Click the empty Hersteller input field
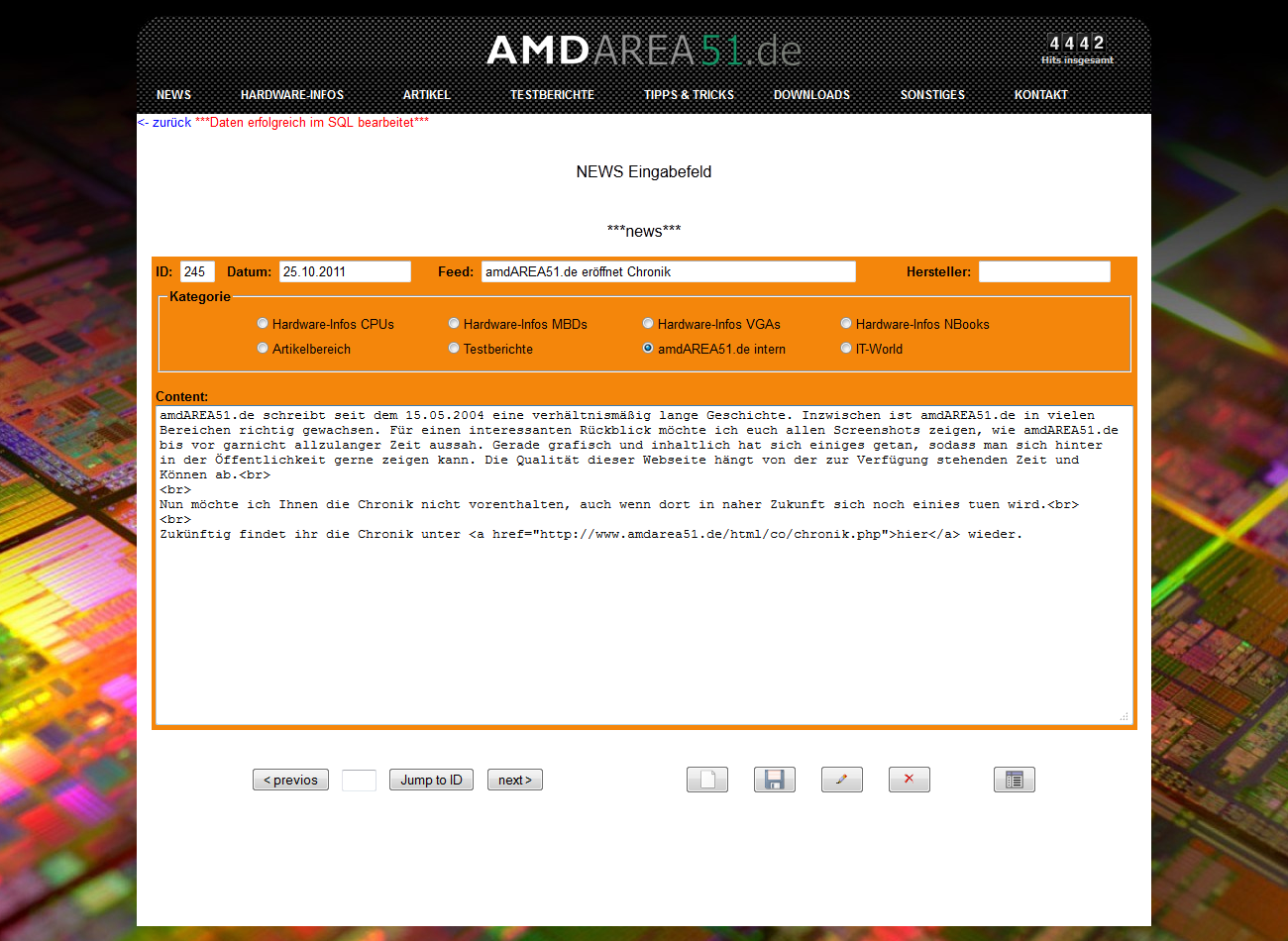 click(x=1044, y=271)
